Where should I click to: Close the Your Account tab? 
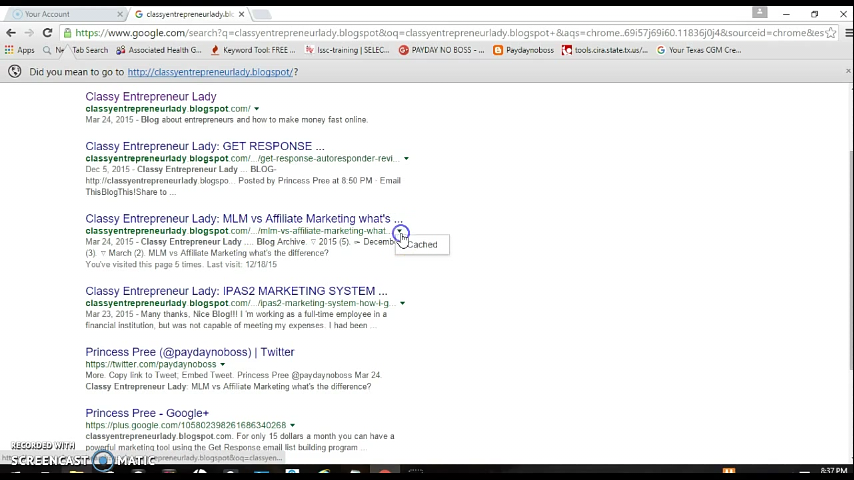coord(120,14)
